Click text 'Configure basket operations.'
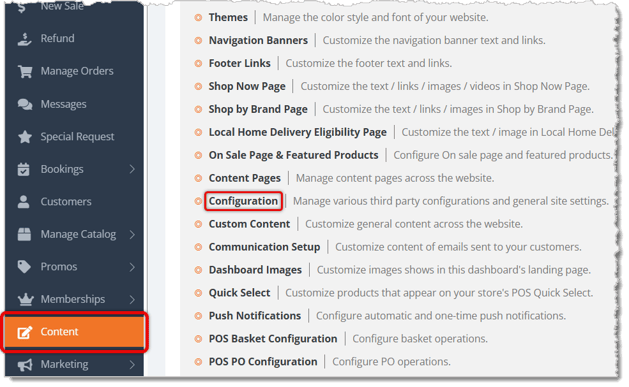This screenshot has height=387, width=629. [x=420, y=339]
